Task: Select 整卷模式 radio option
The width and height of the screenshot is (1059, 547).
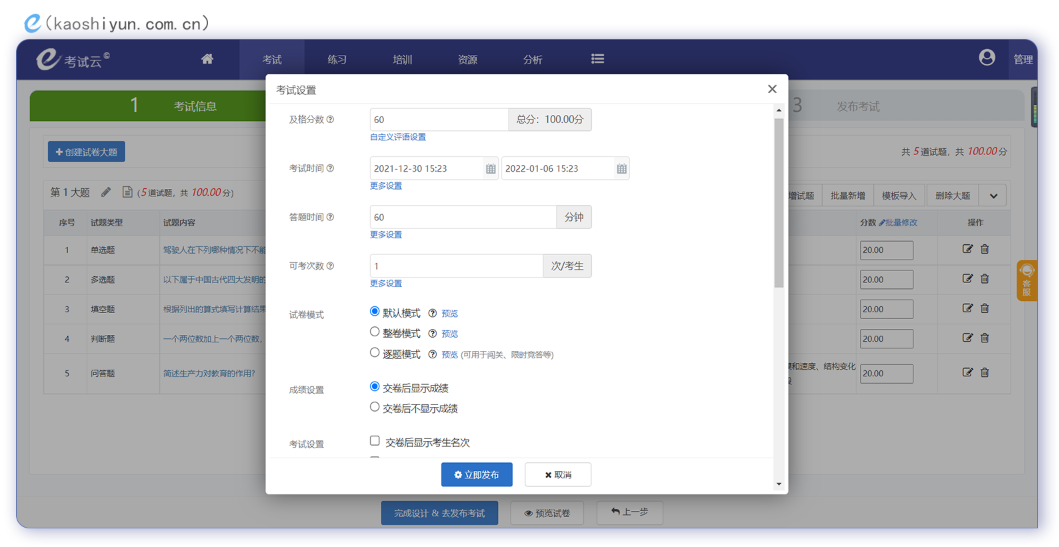Action: pyautogui.click(x=375, y=332)
